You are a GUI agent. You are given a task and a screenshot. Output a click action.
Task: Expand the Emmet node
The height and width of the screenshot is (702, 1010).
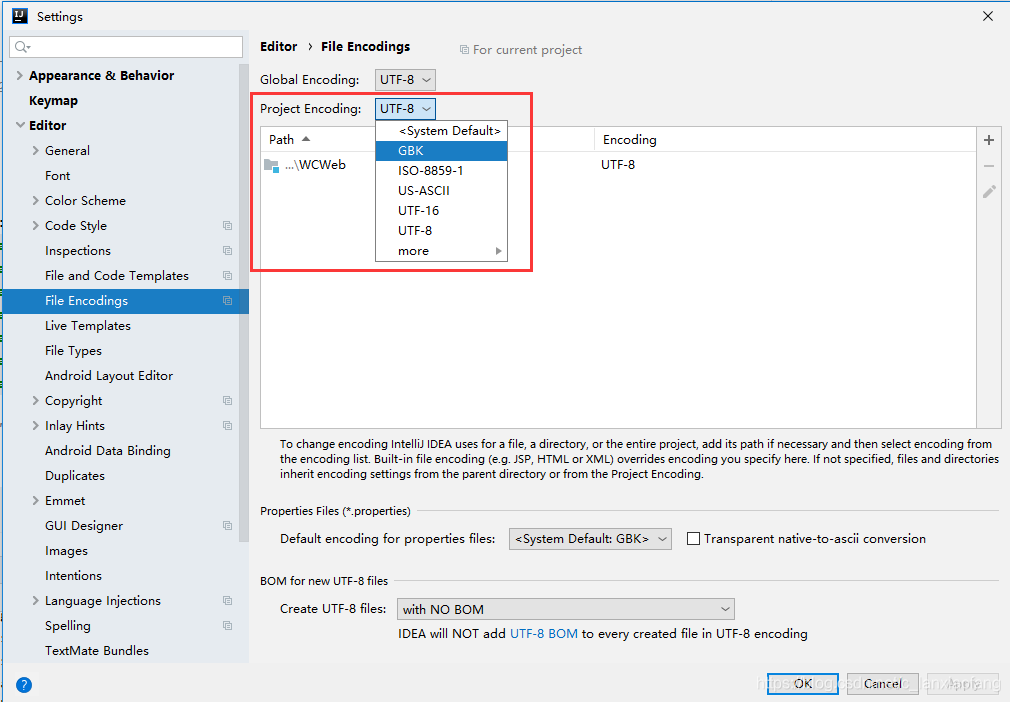click(x=35, y=500)
